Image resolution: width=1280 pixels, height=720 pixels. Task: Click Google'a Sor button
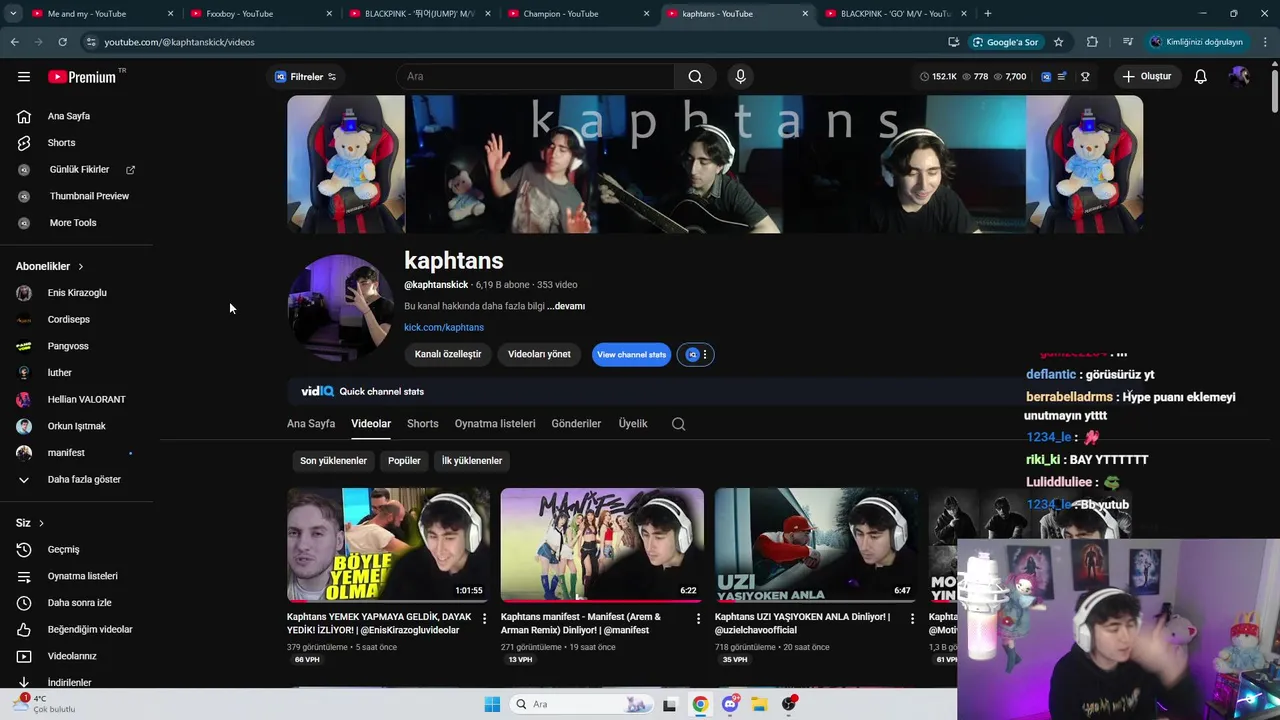1005,42
